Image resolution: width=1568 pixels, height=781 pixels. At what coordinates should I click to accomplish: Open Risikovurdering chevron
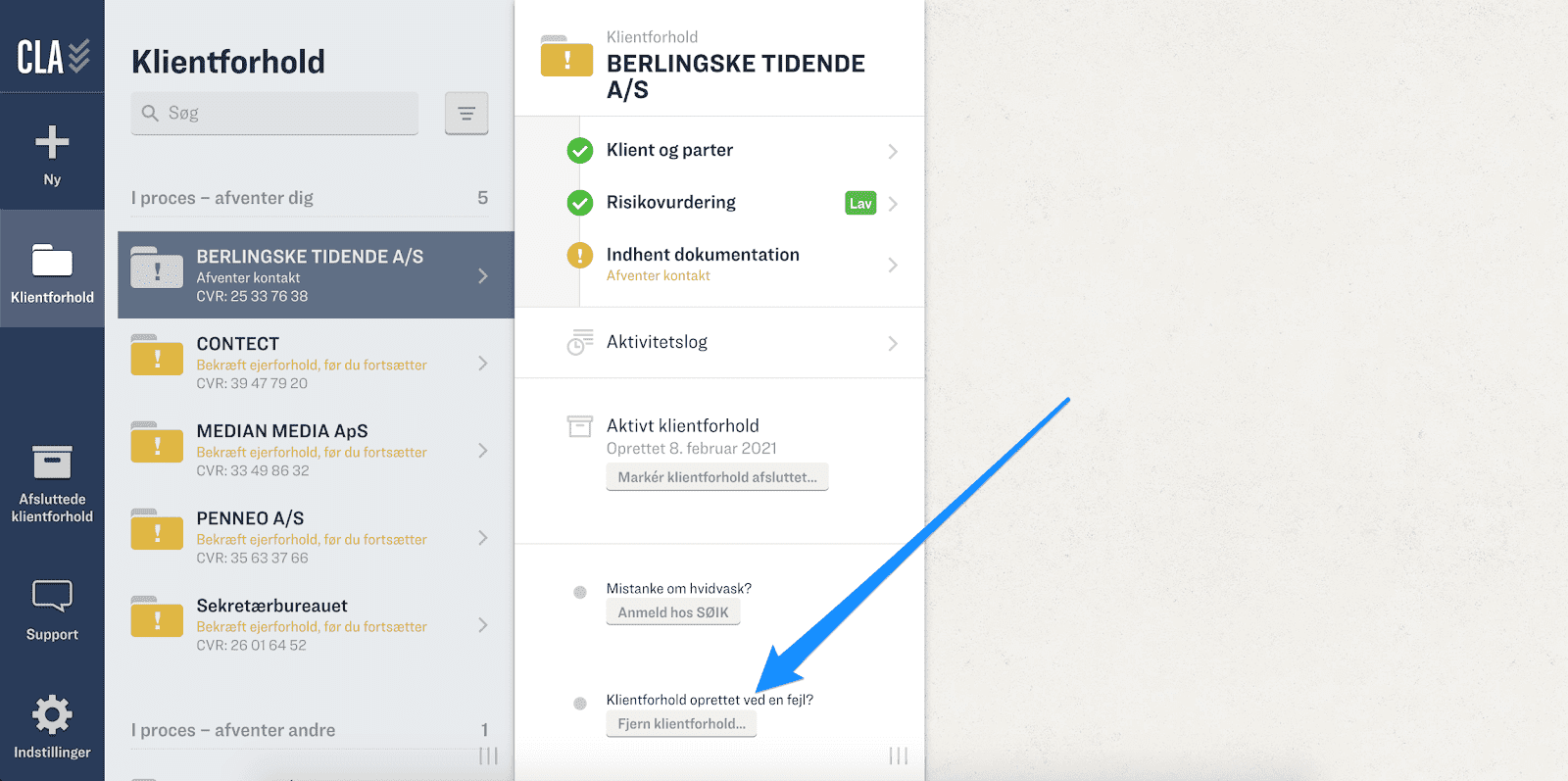click(x=893, y=204)
